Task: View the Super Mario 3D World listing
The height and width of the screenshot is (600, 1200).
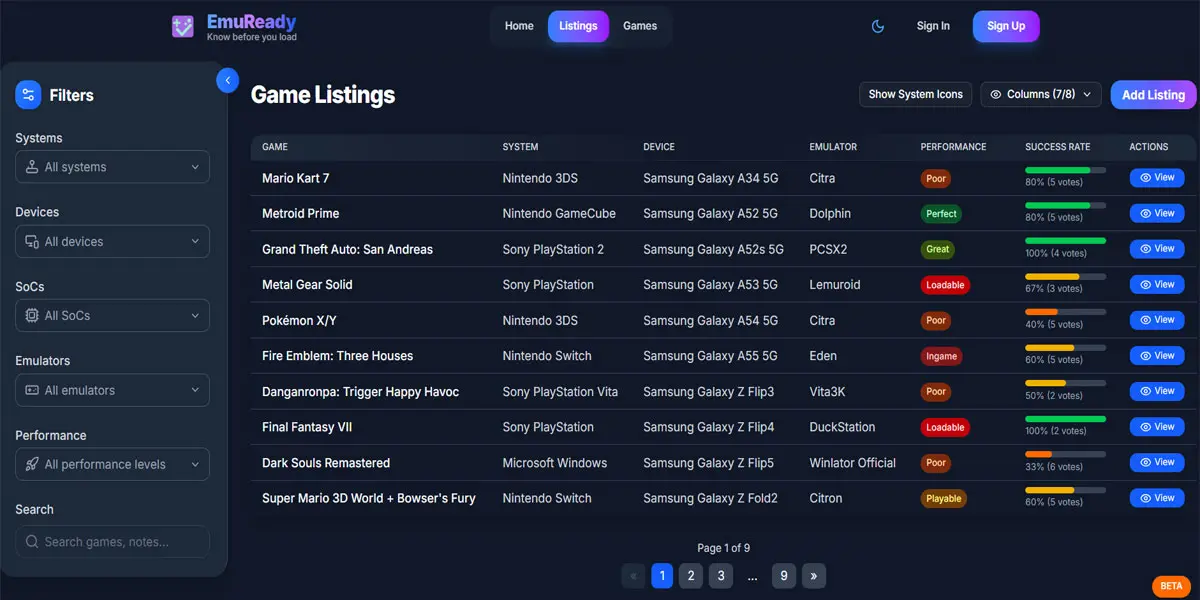Action: point(1157,498)
